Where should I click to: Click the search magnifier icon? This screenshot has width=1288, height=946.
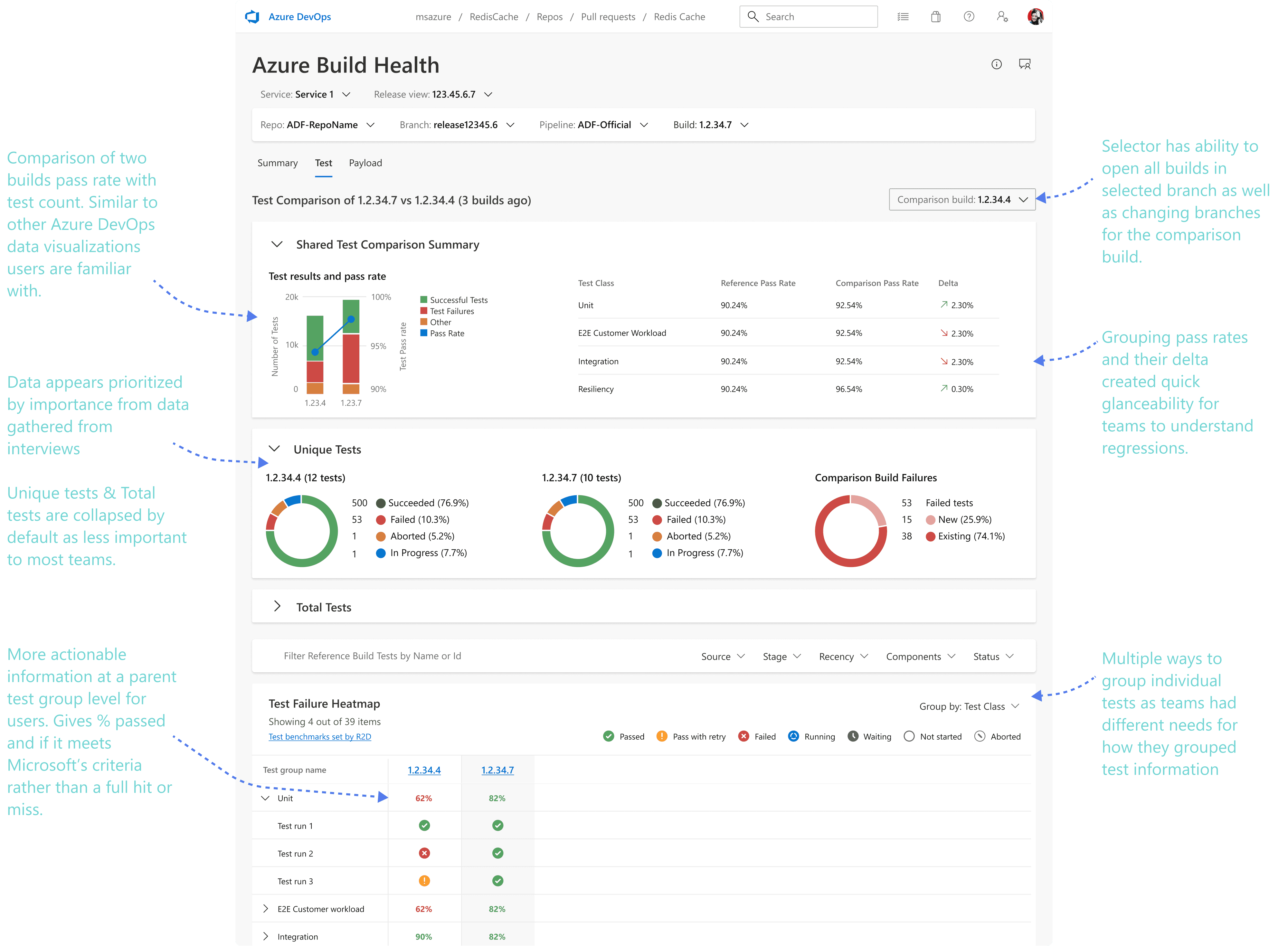point(753,17)
